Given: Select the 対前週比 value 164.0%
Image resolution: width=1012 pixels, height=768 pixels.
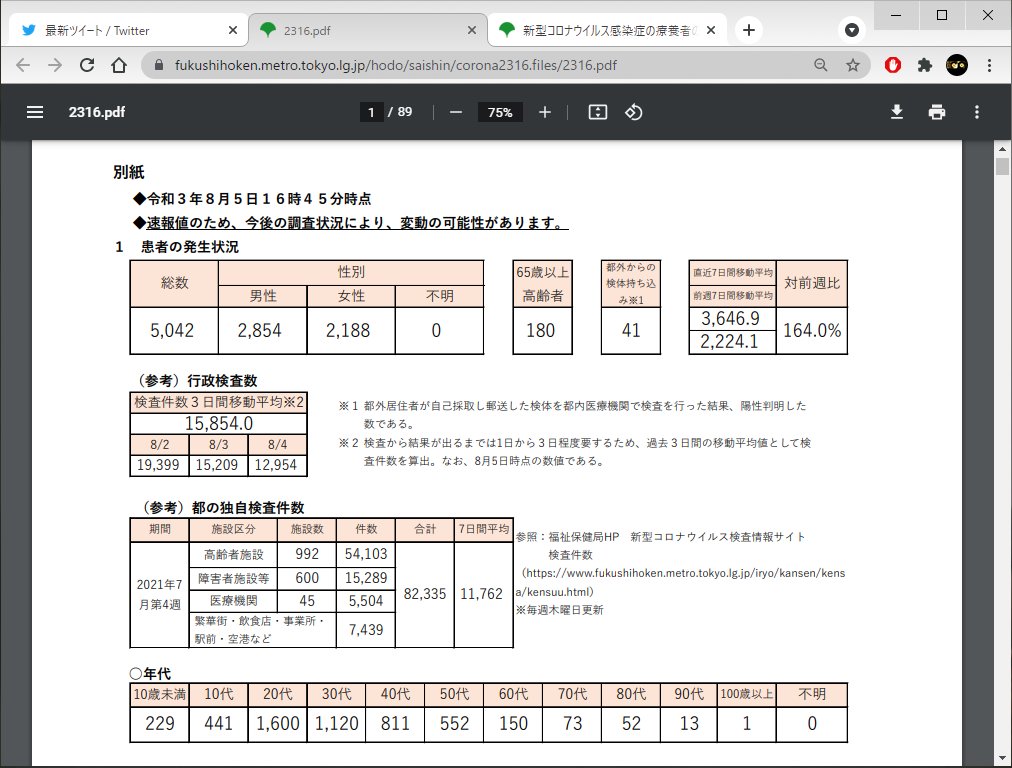Looking at the screenshot, I should (812, 330).
